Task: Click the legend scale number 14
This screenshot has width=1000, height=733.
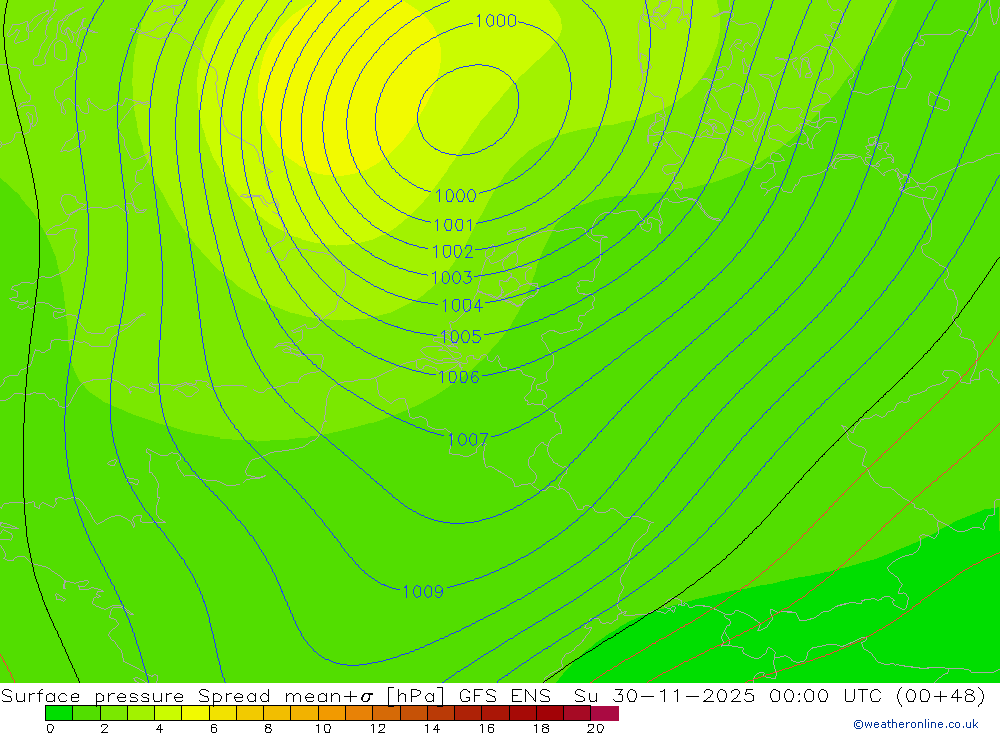Action: tap(432, 728)
